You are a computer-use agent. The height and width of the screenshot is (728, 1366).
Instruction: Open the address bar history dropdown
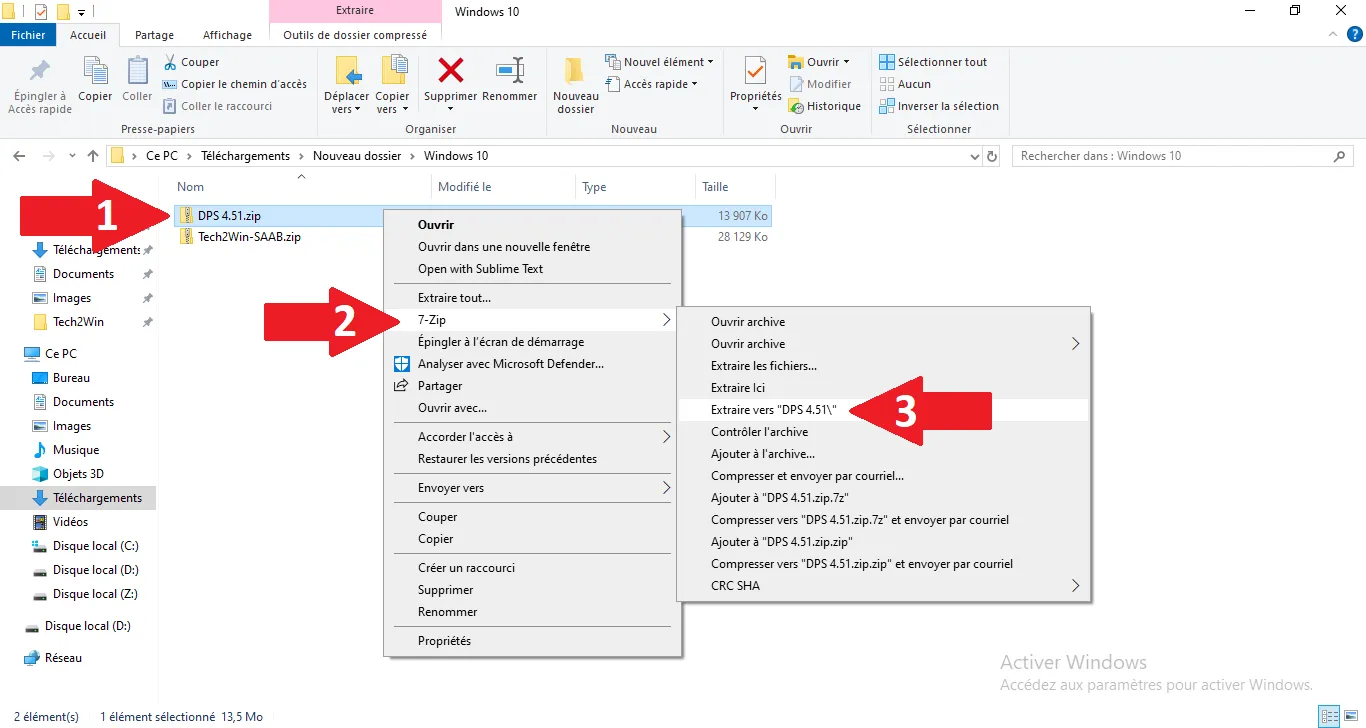click(976, 156)
